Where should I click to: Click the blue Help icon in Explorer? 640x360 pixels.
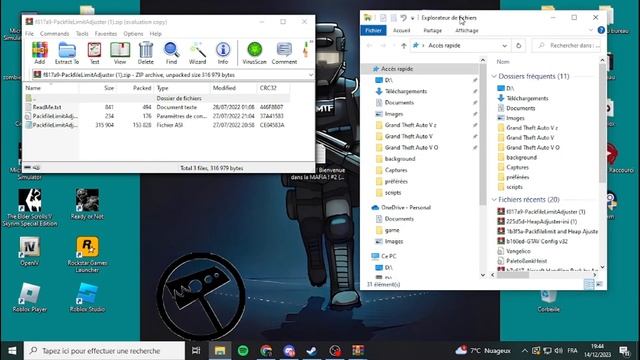601,30
